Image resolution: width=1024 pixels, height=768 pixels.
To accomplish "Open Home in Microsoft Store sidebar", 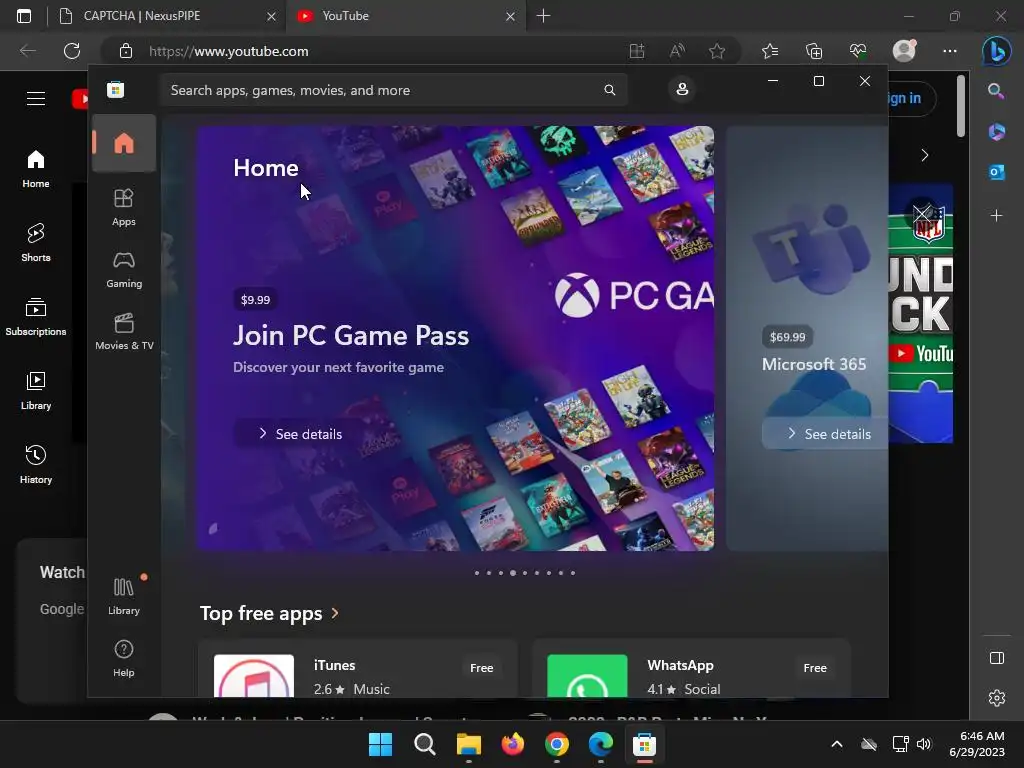I will [124, 143].
